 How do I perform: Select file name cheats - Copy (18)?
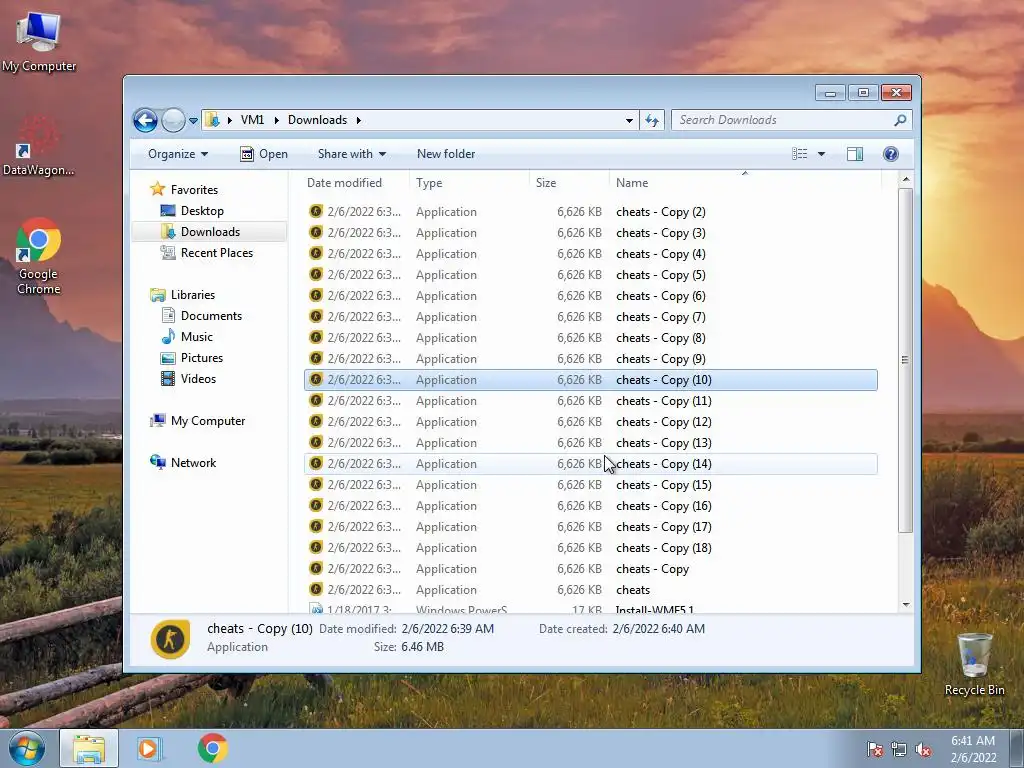664,548
